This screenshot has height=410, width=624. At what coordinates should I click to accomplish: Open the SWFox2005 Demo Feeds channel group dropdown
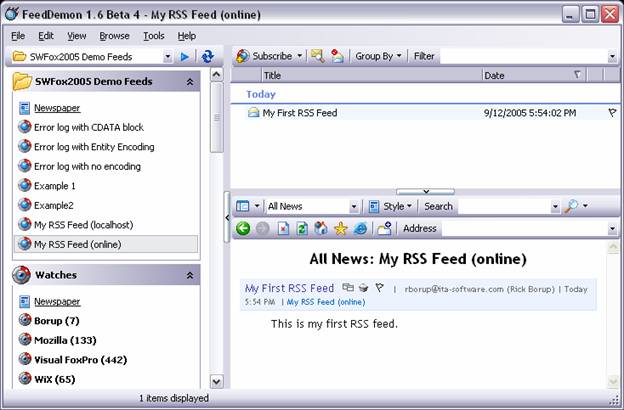[x=168, y=57]
